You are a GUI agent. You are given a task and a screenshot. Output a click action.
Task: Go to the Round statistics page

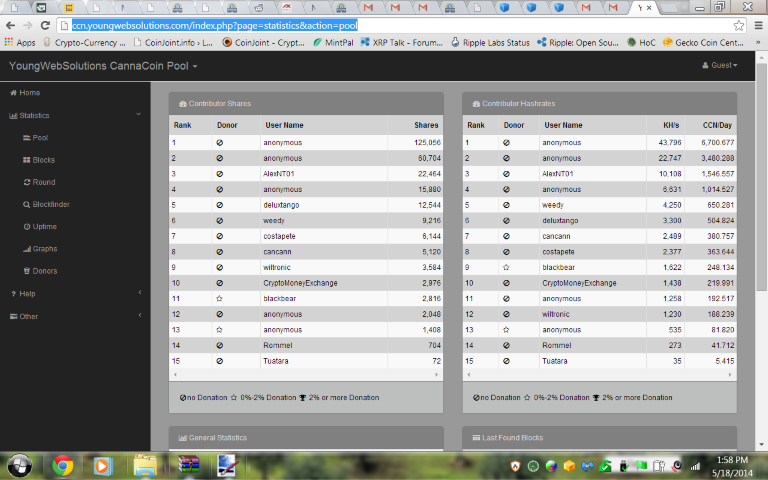tap(43, 182)
